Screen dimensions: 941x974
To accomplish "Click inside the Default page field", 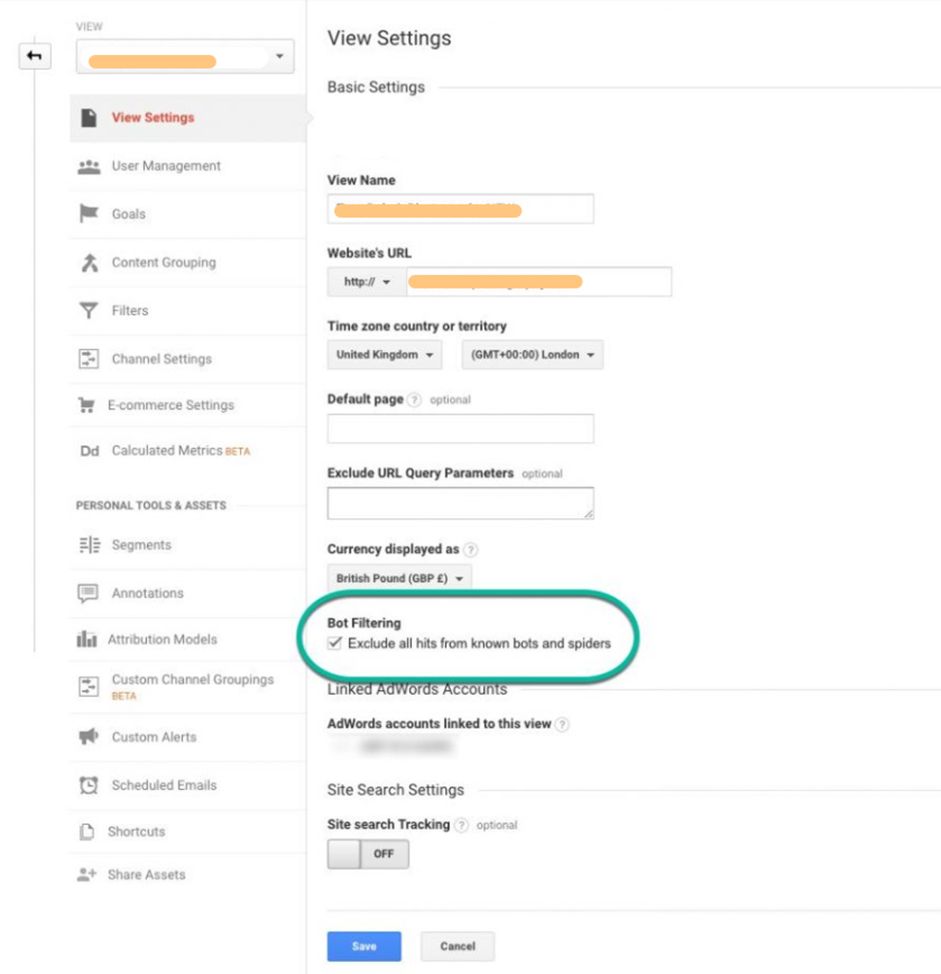I will tap(460, 428).
